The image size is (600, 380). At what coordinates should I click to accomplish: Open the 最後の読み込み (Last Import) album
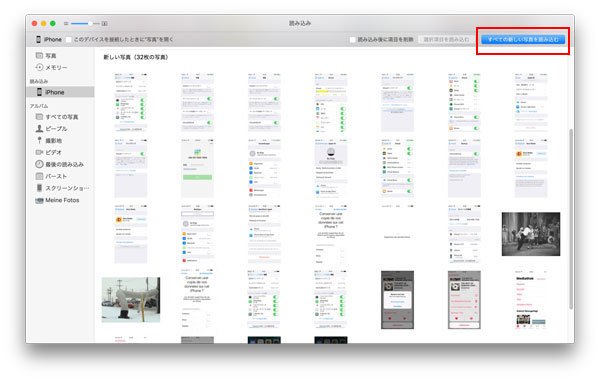coord(60,164)
